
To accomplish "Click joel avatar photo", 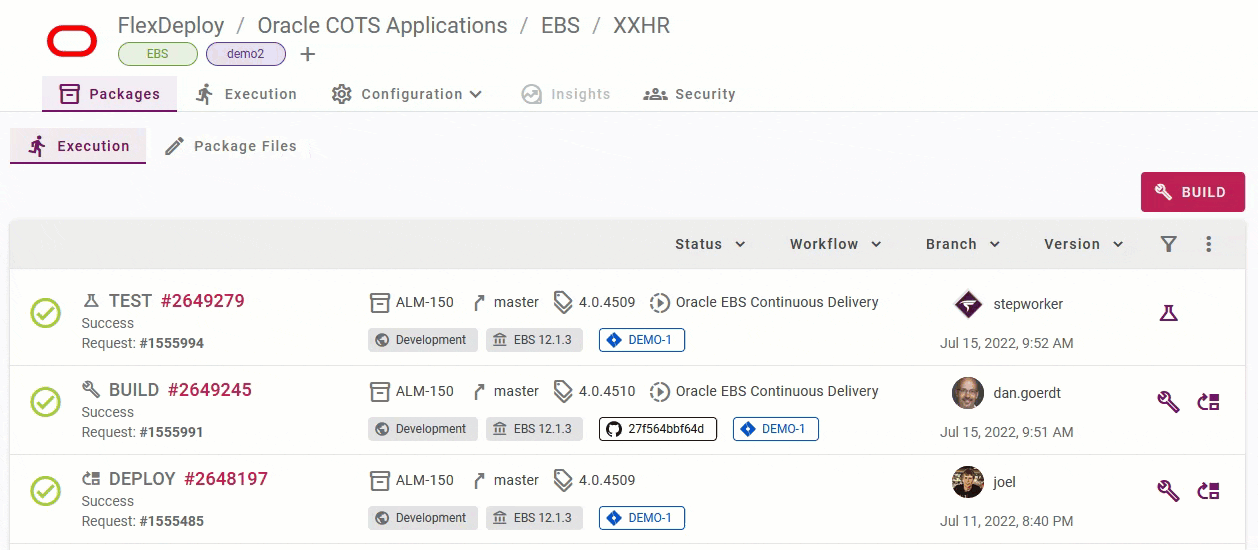I will tap(968, 482).
